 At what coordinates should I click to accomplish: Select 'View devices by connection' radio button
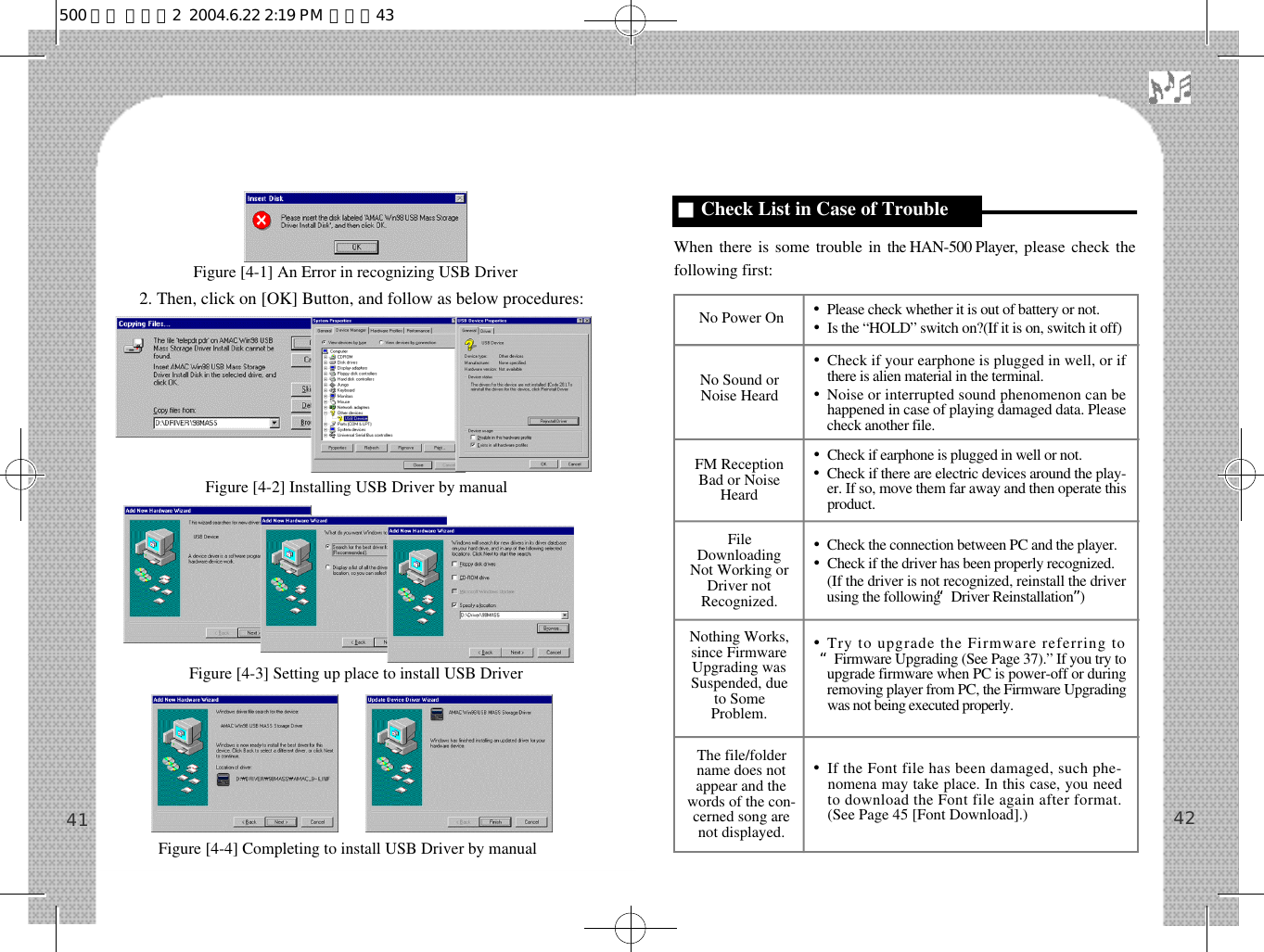click(381, 342)
